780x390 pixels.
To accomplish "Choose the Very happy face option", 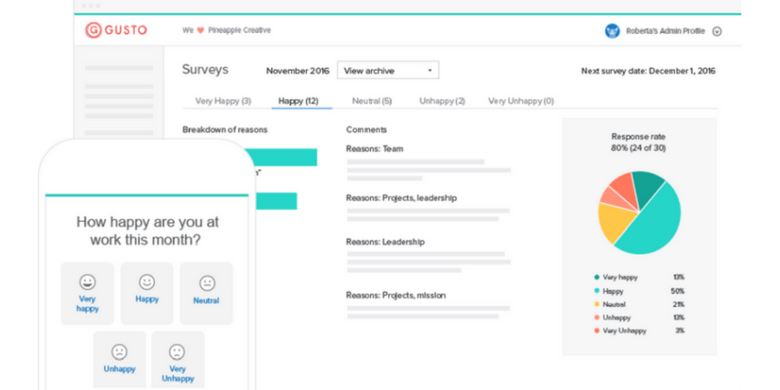I will tap(88, 293).
